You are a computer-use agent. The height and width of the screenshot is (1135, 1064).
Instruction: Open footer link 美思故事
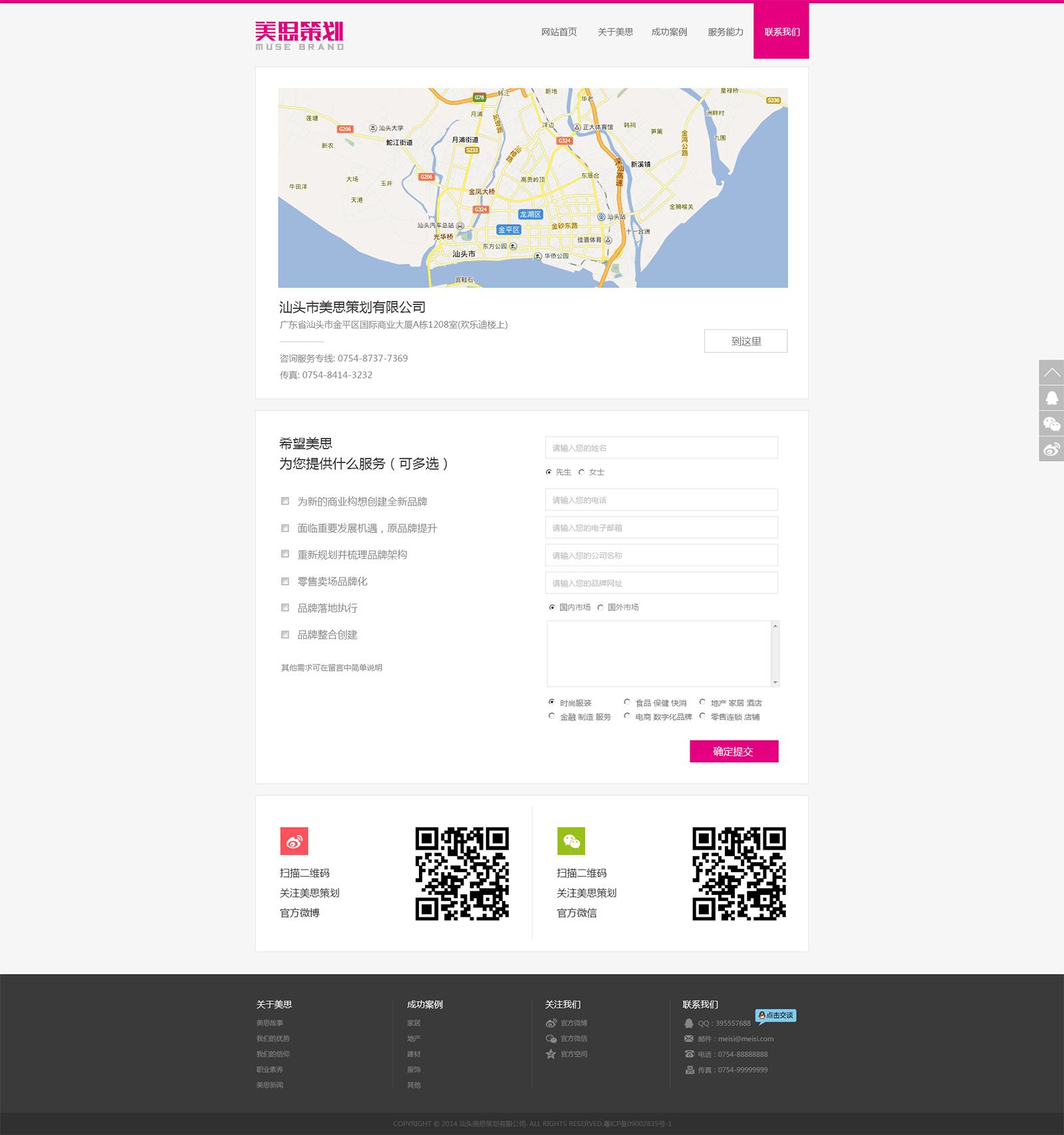pyautogui.click(x=270, y=1023)
